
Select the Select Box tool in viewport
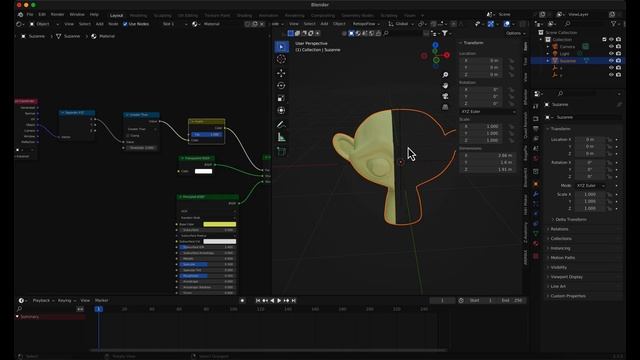(281, 47)
